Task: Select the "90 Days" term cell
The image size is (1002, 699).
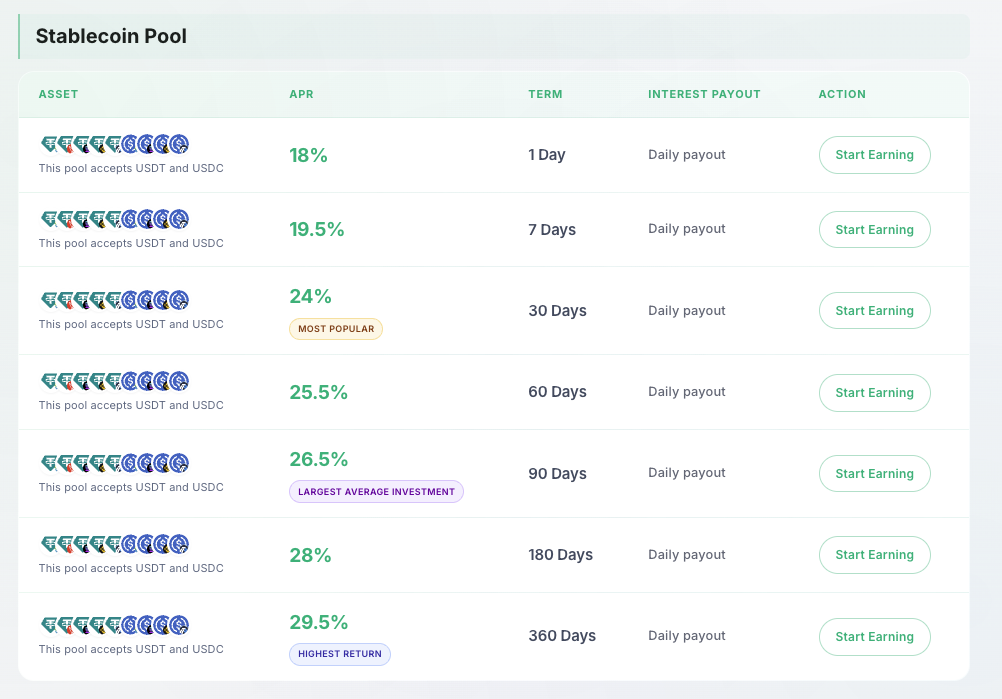Action: (x=557, y=473)
